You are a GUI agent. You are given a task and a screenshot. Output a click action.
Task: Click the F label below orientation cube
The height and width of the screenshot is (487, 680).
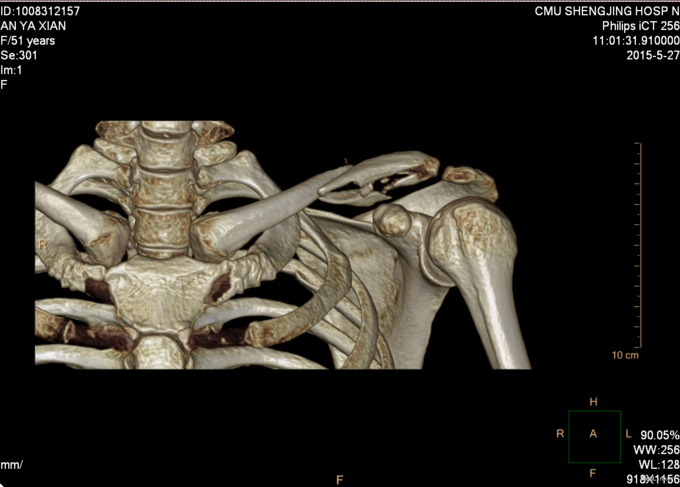(x=594, y=471)
